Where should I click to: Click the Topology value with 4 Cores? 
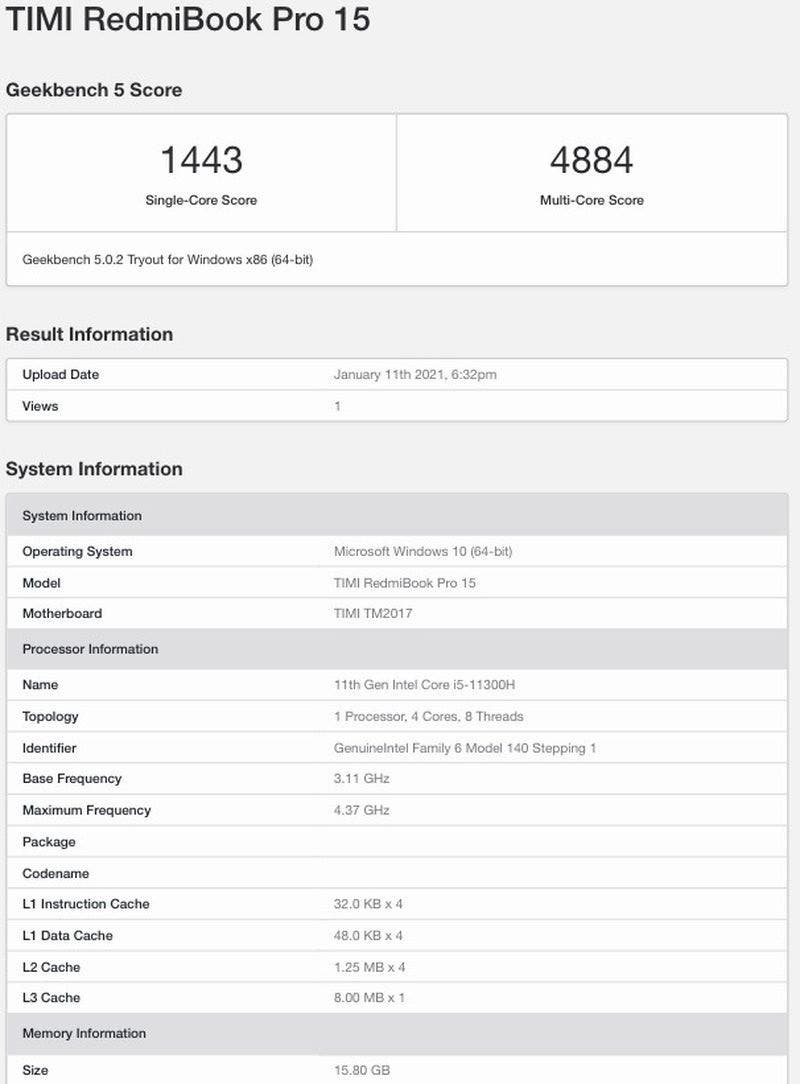click(x=429, y=717)
